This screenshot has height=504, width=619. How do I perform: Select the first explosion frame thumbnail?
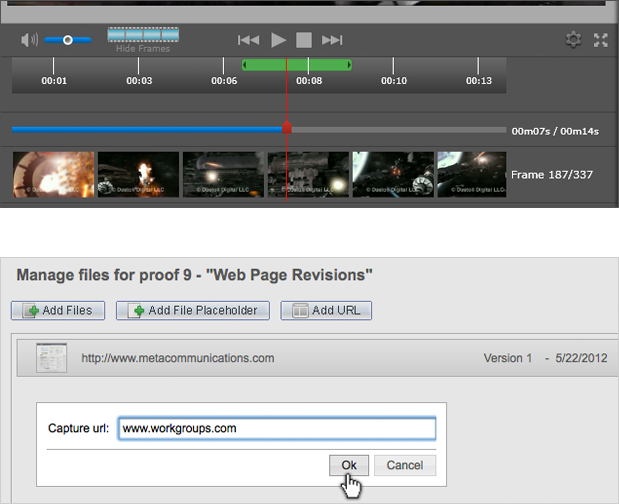pyautogui.click(x=54, y=174)
